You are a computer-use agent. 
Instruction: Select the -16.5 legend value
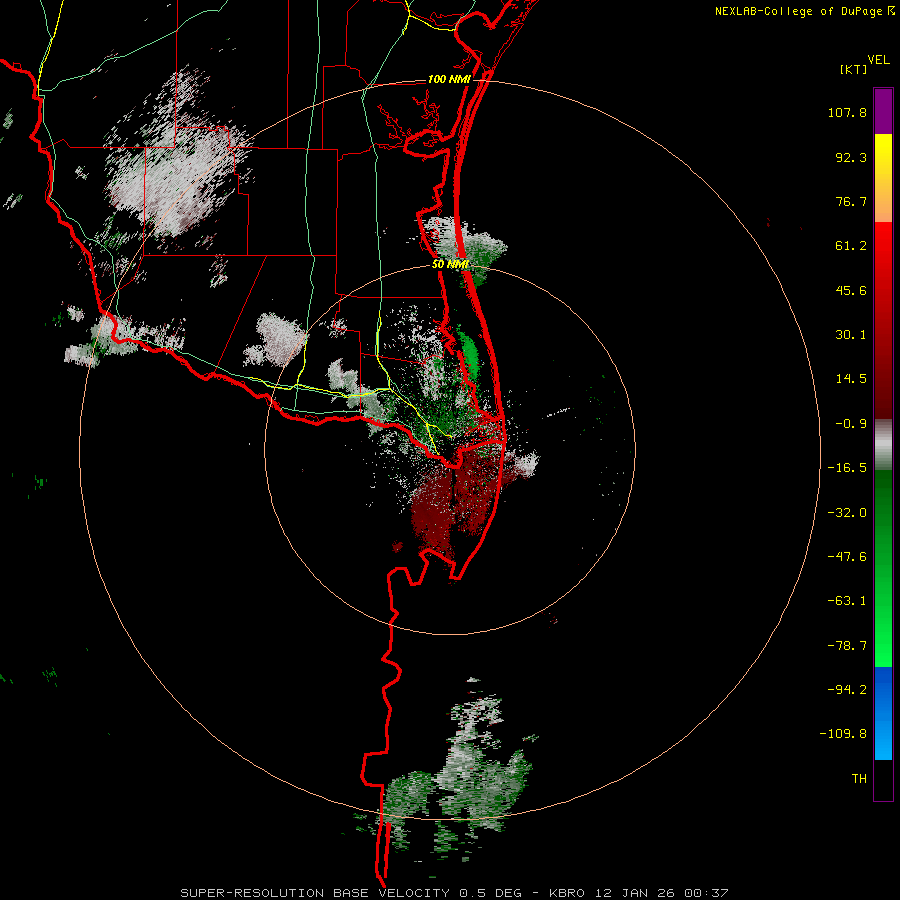(x=847, y=468)
